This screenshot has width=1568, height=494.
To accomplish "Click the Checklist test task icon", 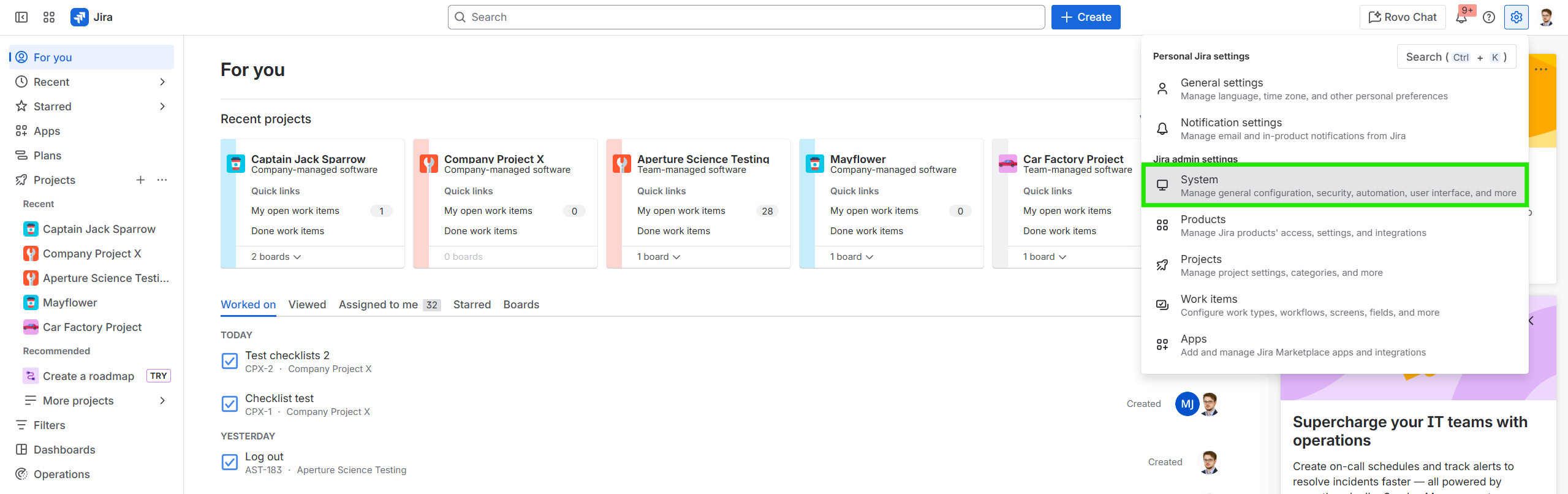I will [230, 404].
